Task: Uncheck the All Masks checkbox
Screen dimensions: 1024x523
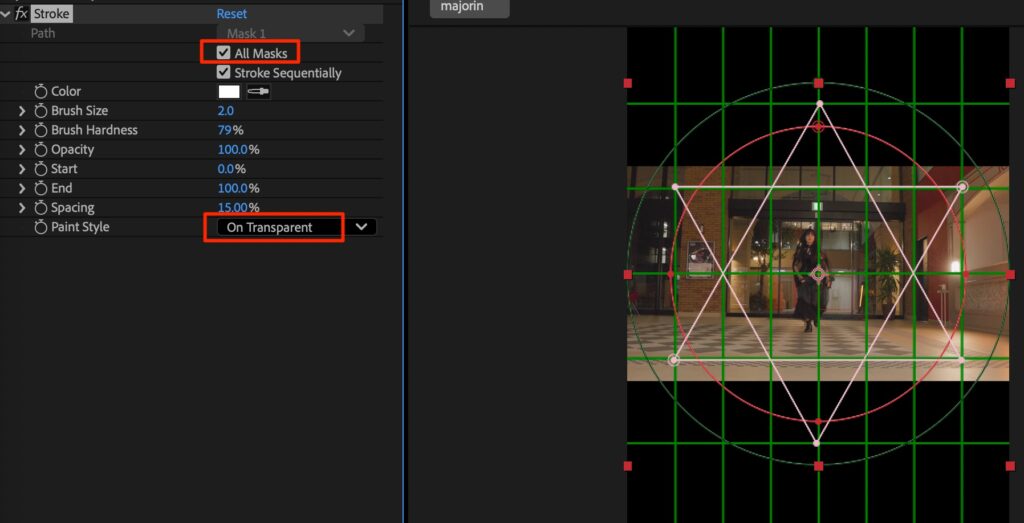Action: 224,53
